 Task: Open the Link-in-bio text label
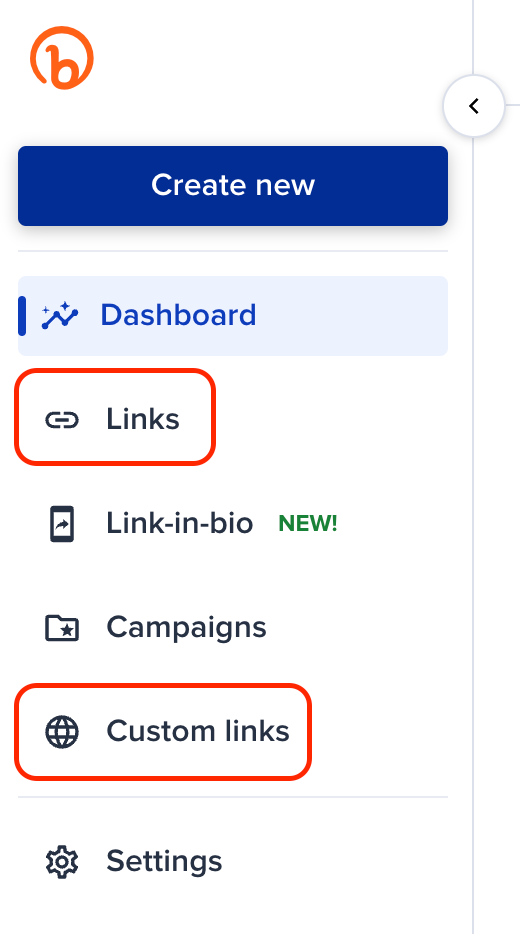pyautogui.click(x=180, y=523)
